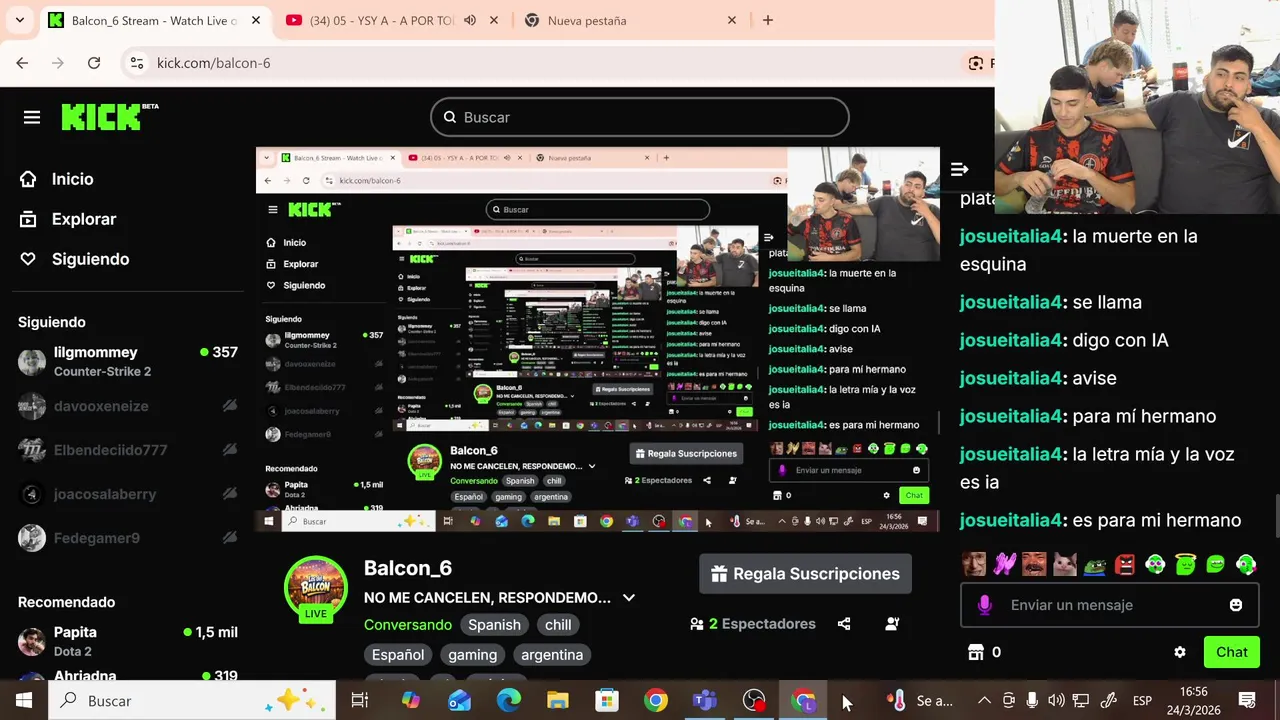Image resolution: width=1280 pixels, height=720 pixels.
Task: Open Microsoft Edge from taskbar
Action: point(509,701)
